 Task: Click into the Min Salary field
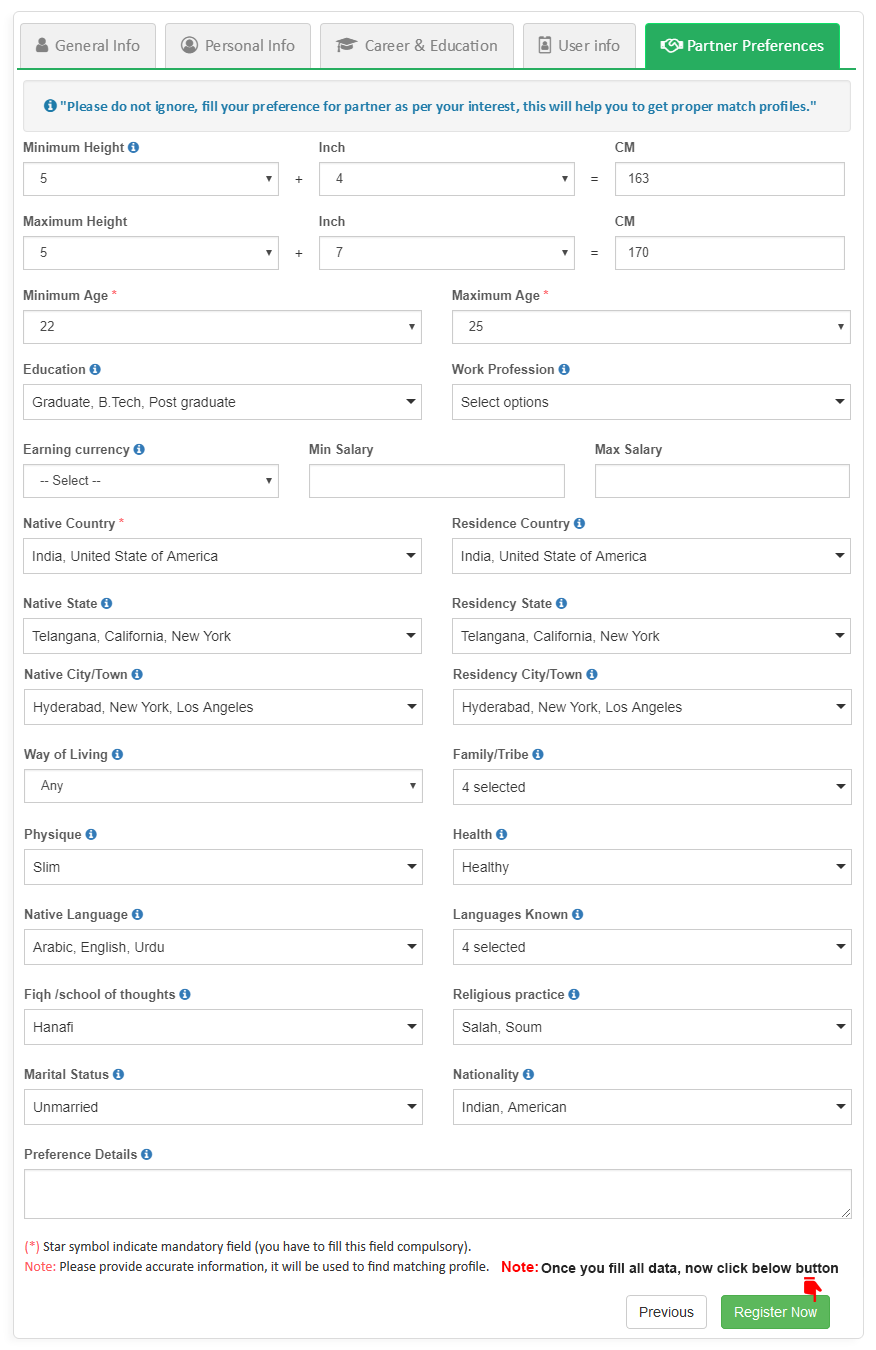437,481
